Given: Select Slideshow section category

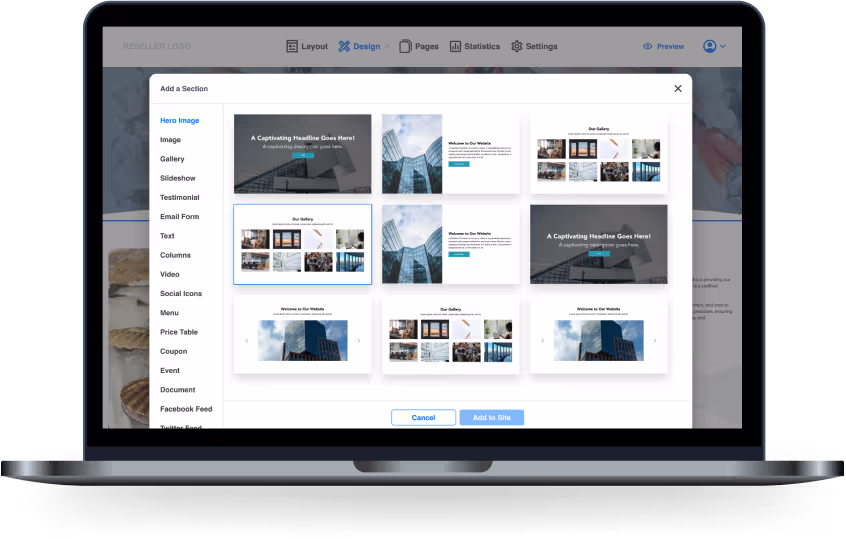Looking at the screenshot, I should coord(178,178).
